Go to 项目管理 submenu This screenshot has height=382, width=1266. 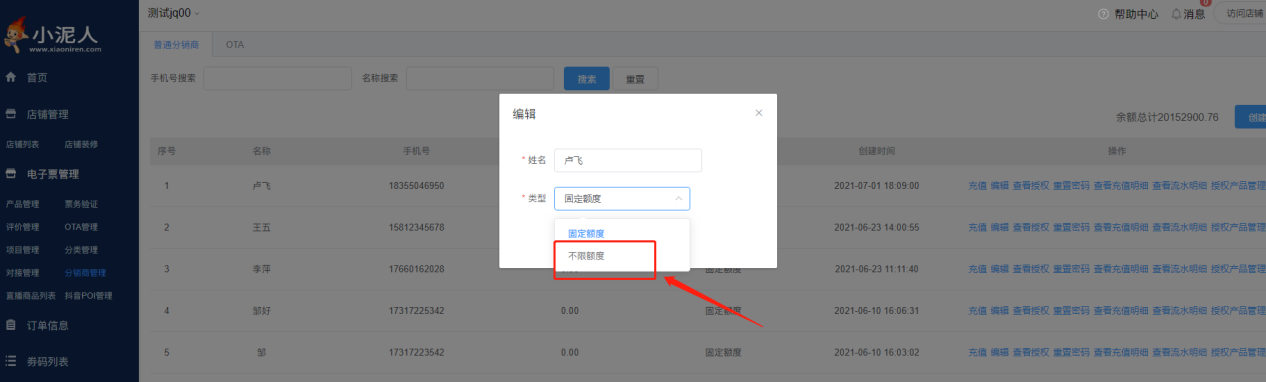(22, 250)
